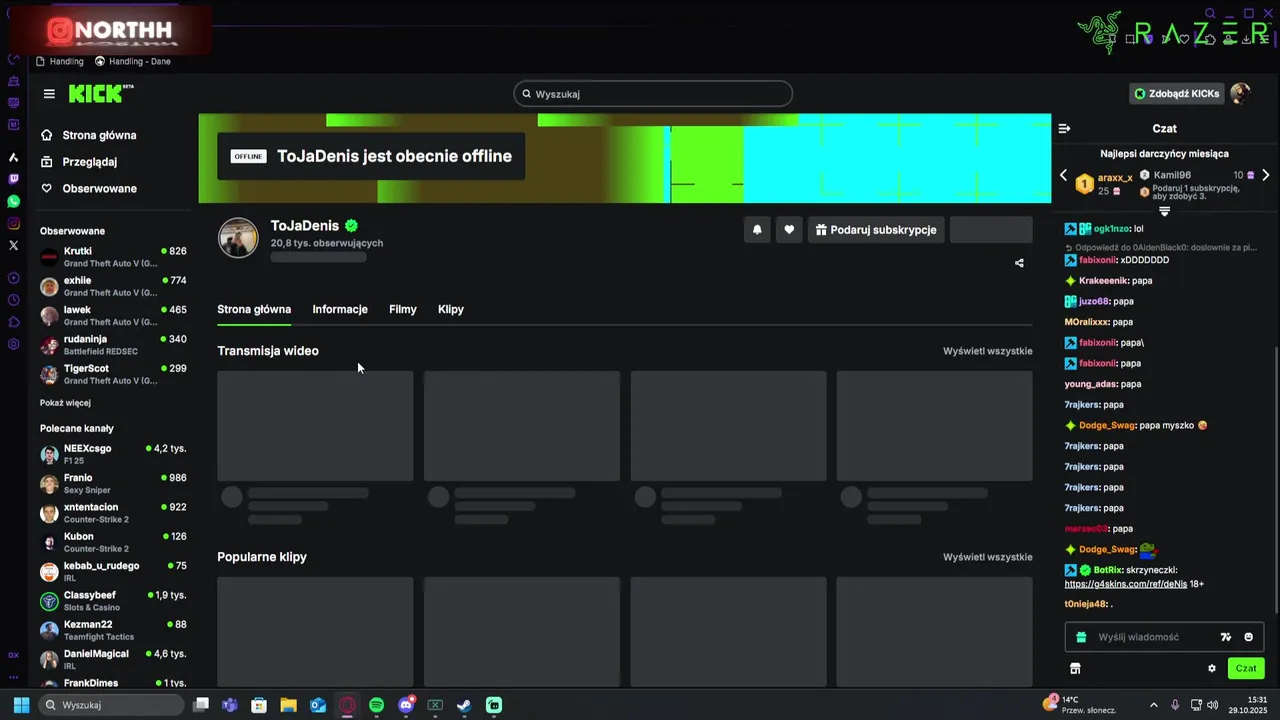
Task: Switch to Klipy tab
Action: (451, 310)
